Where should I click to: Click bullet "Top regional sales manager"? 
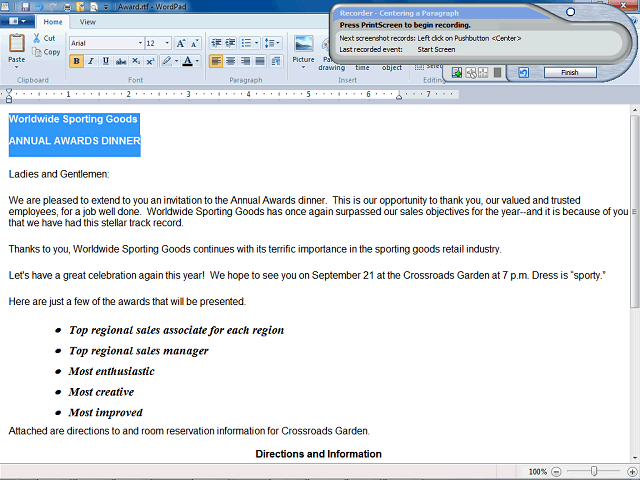point(139,351)
